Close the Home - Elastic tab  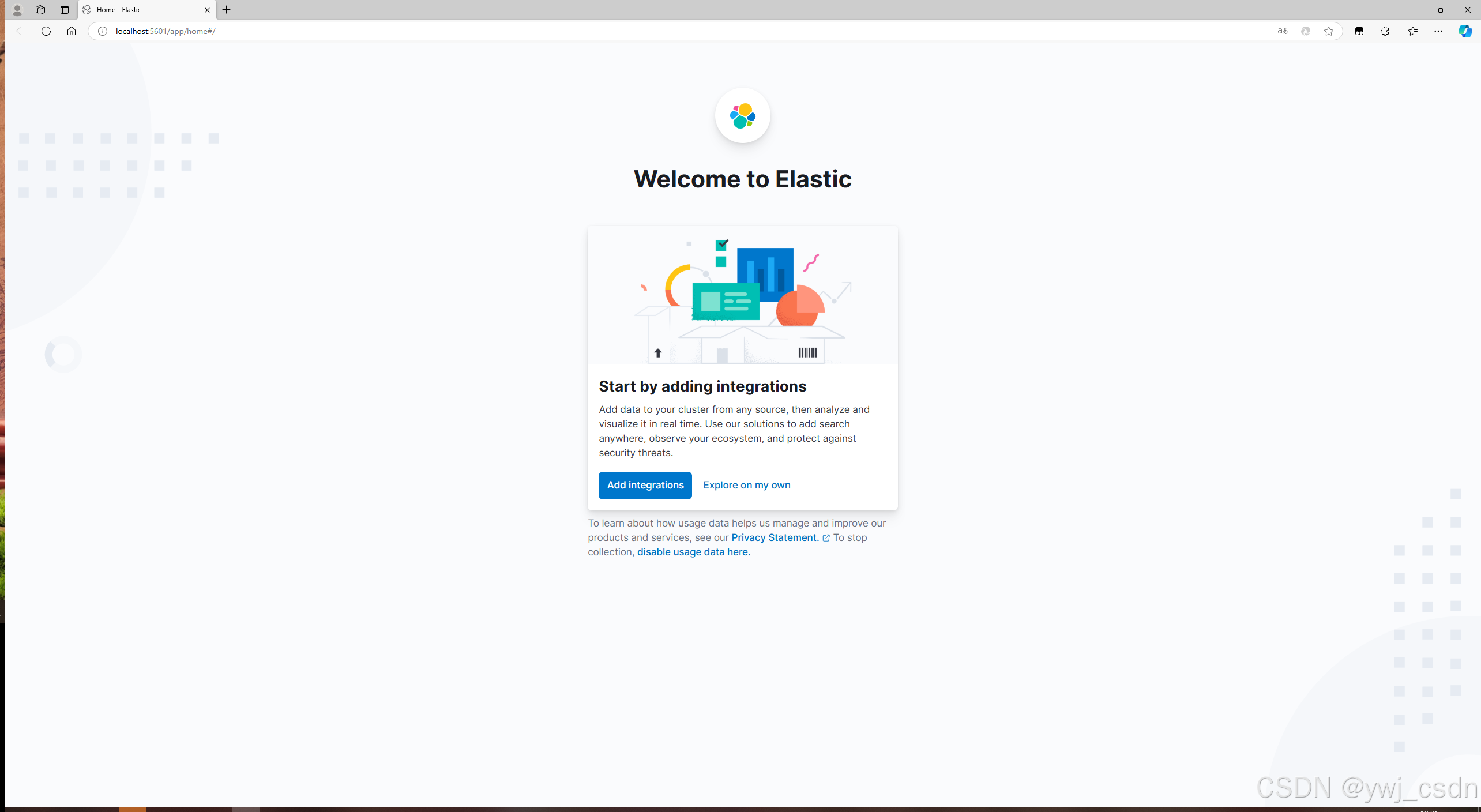tap(208, 10)
